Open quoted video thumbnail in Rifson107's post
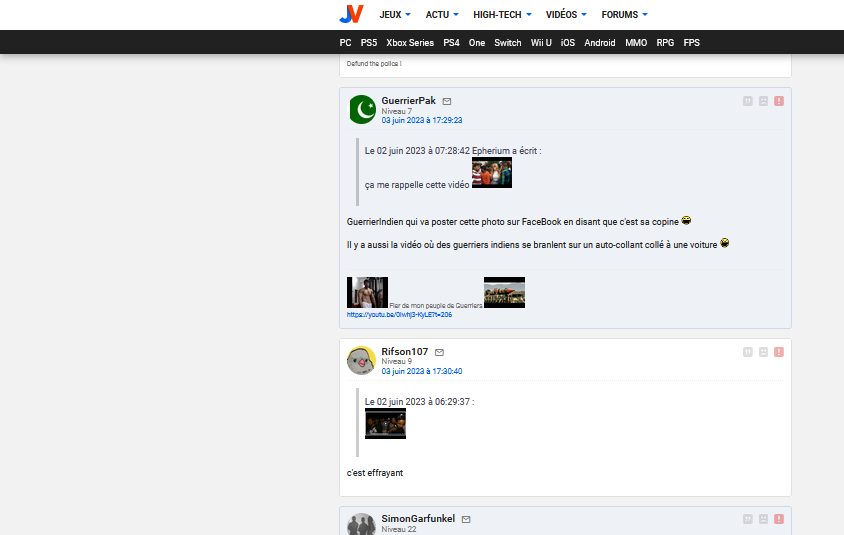 pos(385,424)
